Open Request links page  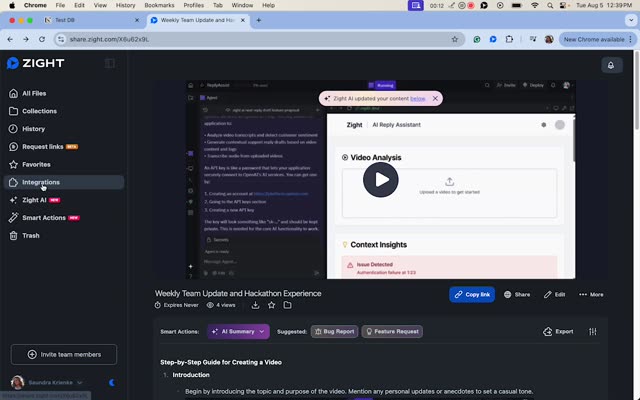pos(43,147)
